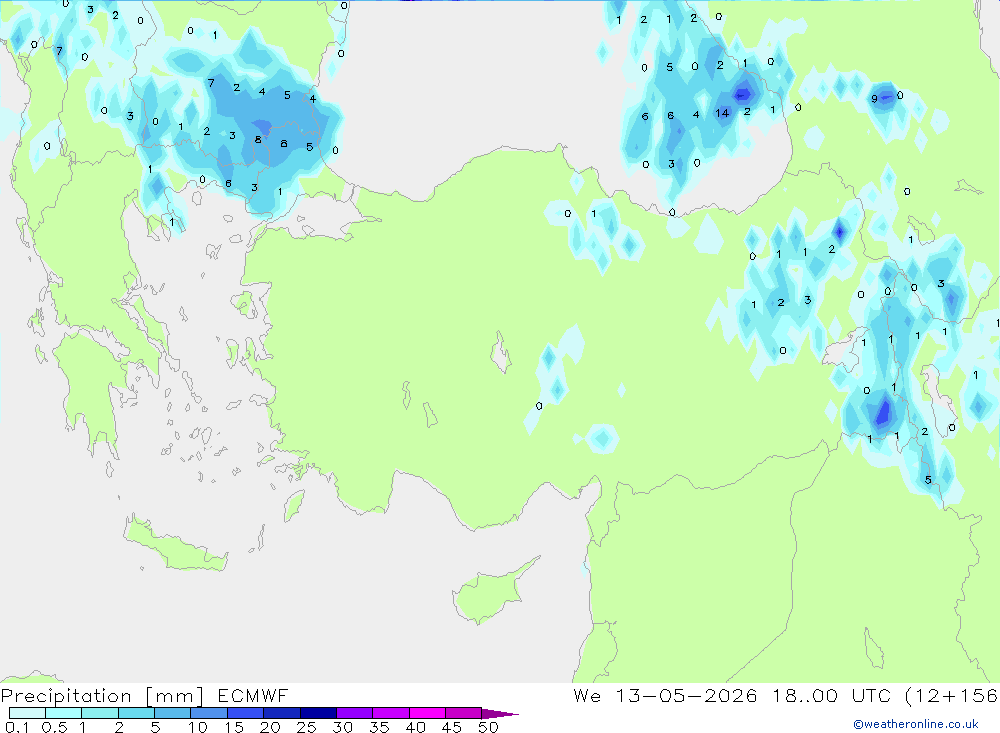Pick the 0.1 to 0.5 mm legend swatch
This screenshot has width=1000, height=733.
pos(27,713)
